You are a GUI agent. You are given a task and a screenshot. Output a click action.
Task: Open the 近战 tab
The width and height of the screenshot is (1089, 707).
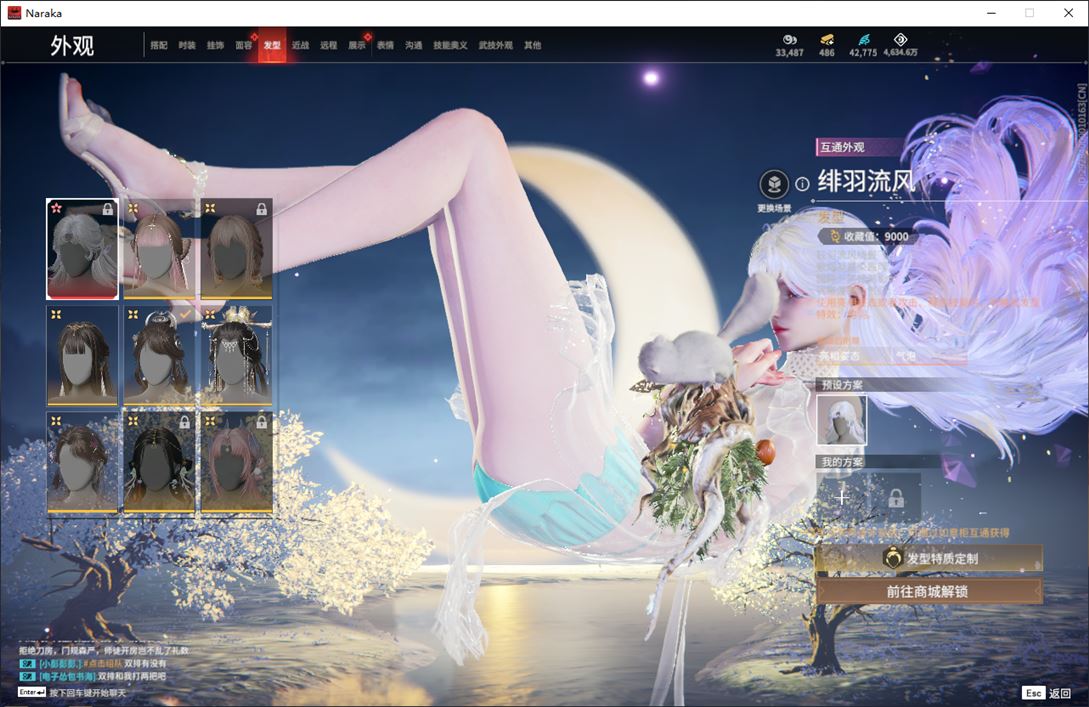300,45
